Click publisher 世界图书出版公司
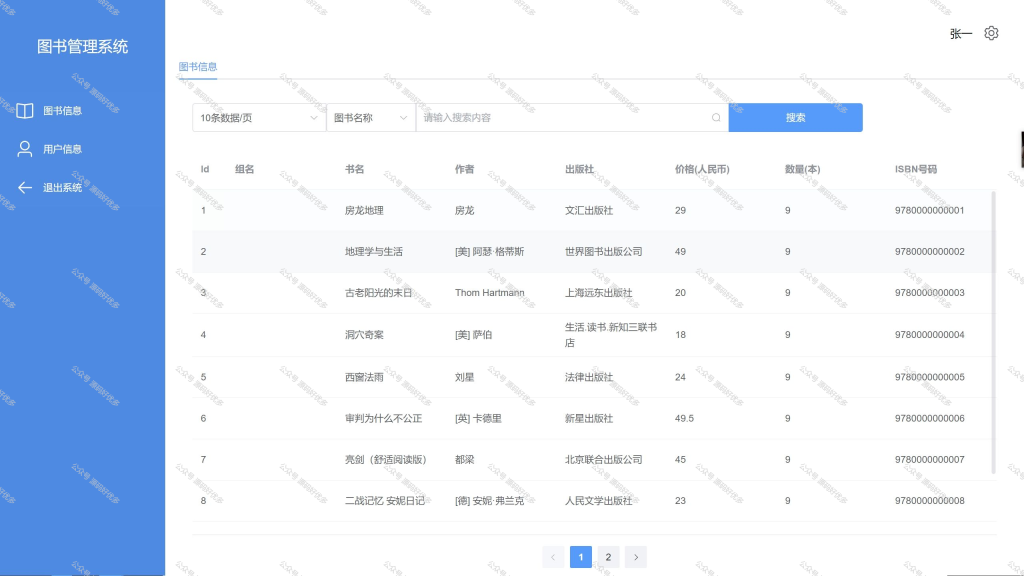The image size is (1024, 576). point(603,251)
